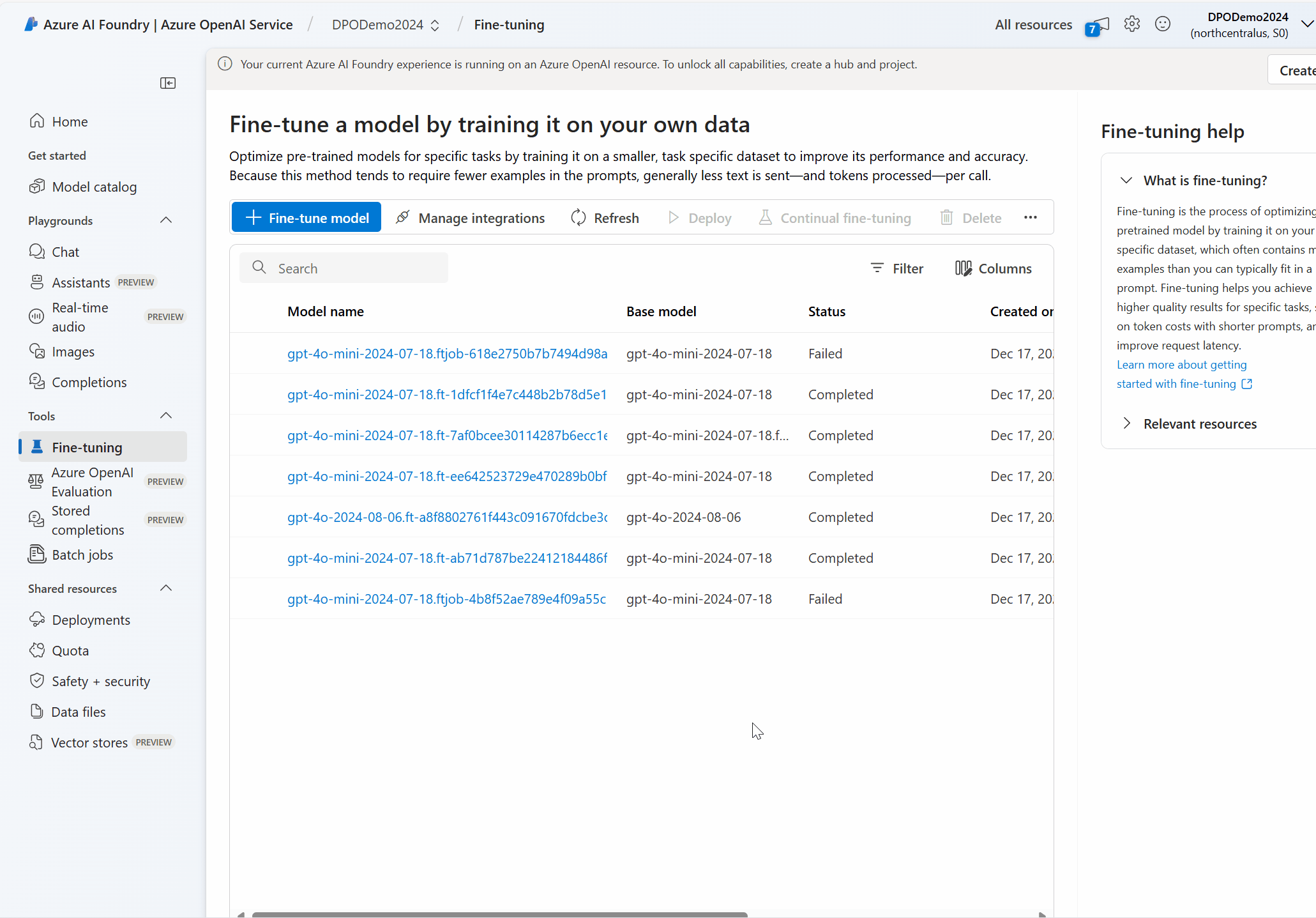Open completed gpt-4o-2024-08-06 fine-tune job

point(447,516)
